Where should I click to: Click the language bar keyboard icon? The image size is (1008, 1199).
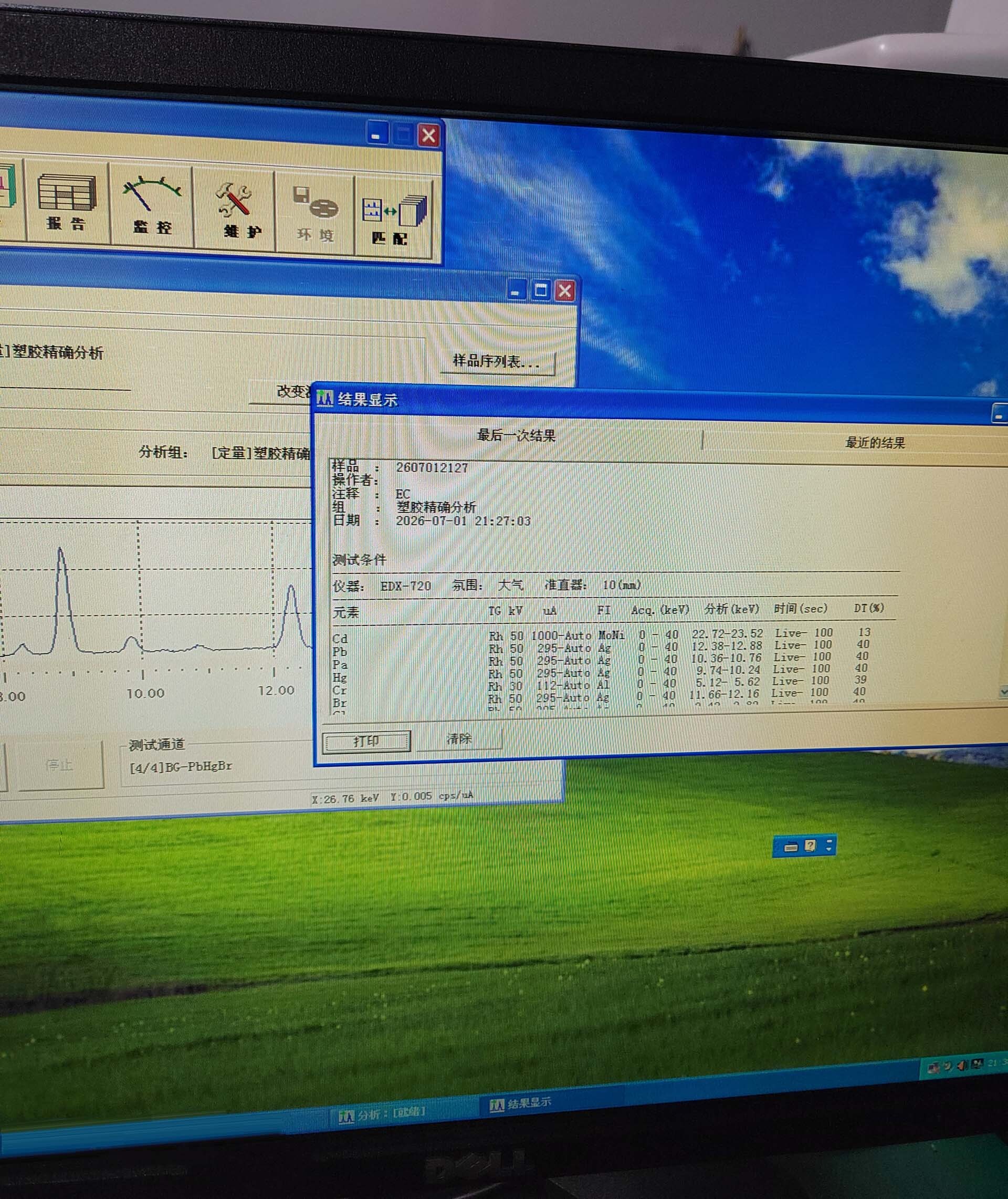(790, 848)
